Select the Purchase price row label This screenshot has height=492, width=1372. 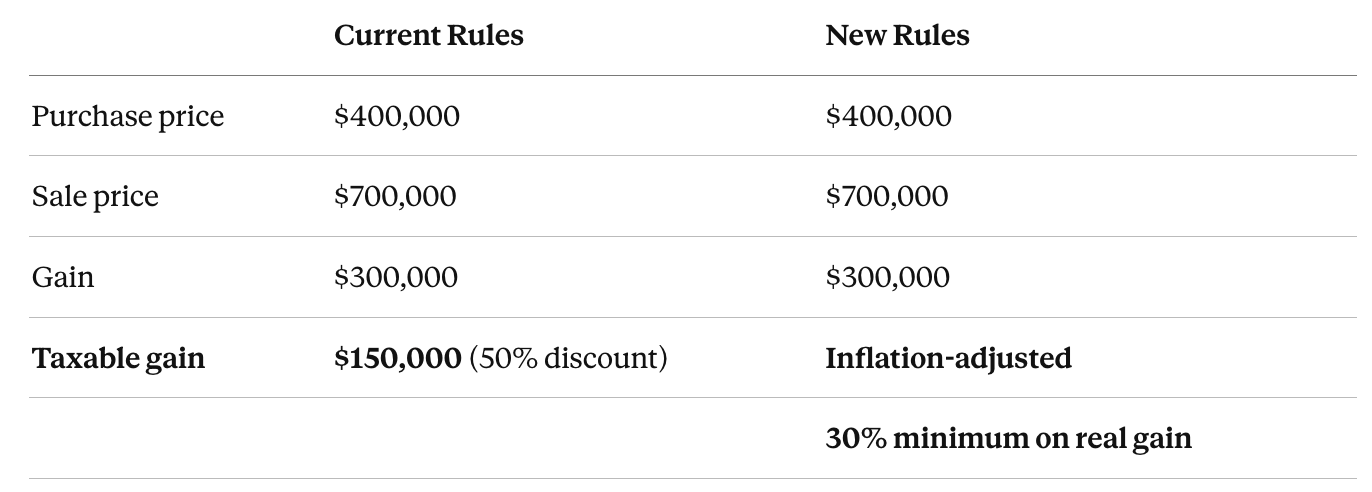[x=128, y=117]
